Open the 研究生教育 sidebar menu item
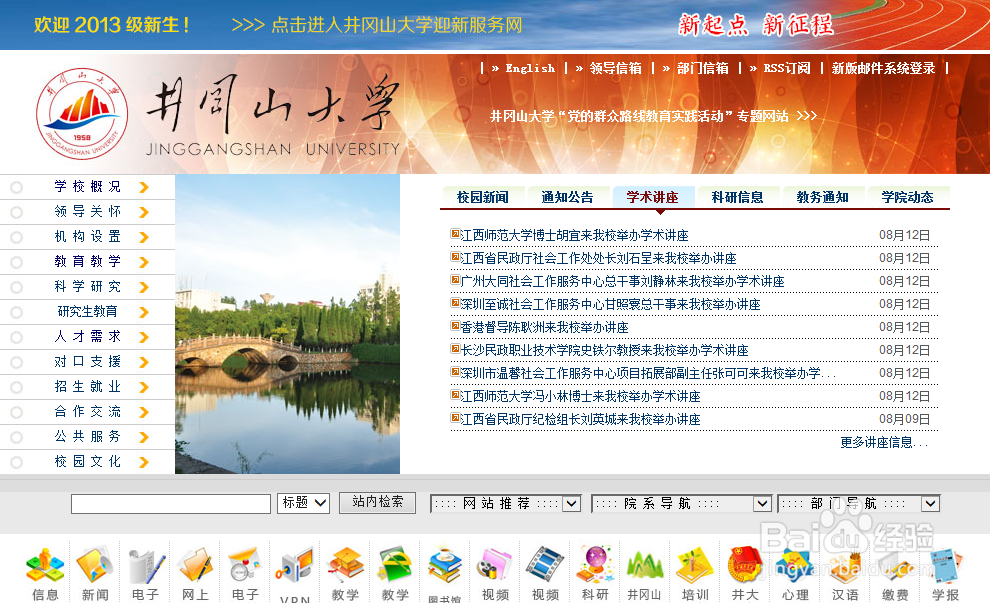 tap(87, 311)
